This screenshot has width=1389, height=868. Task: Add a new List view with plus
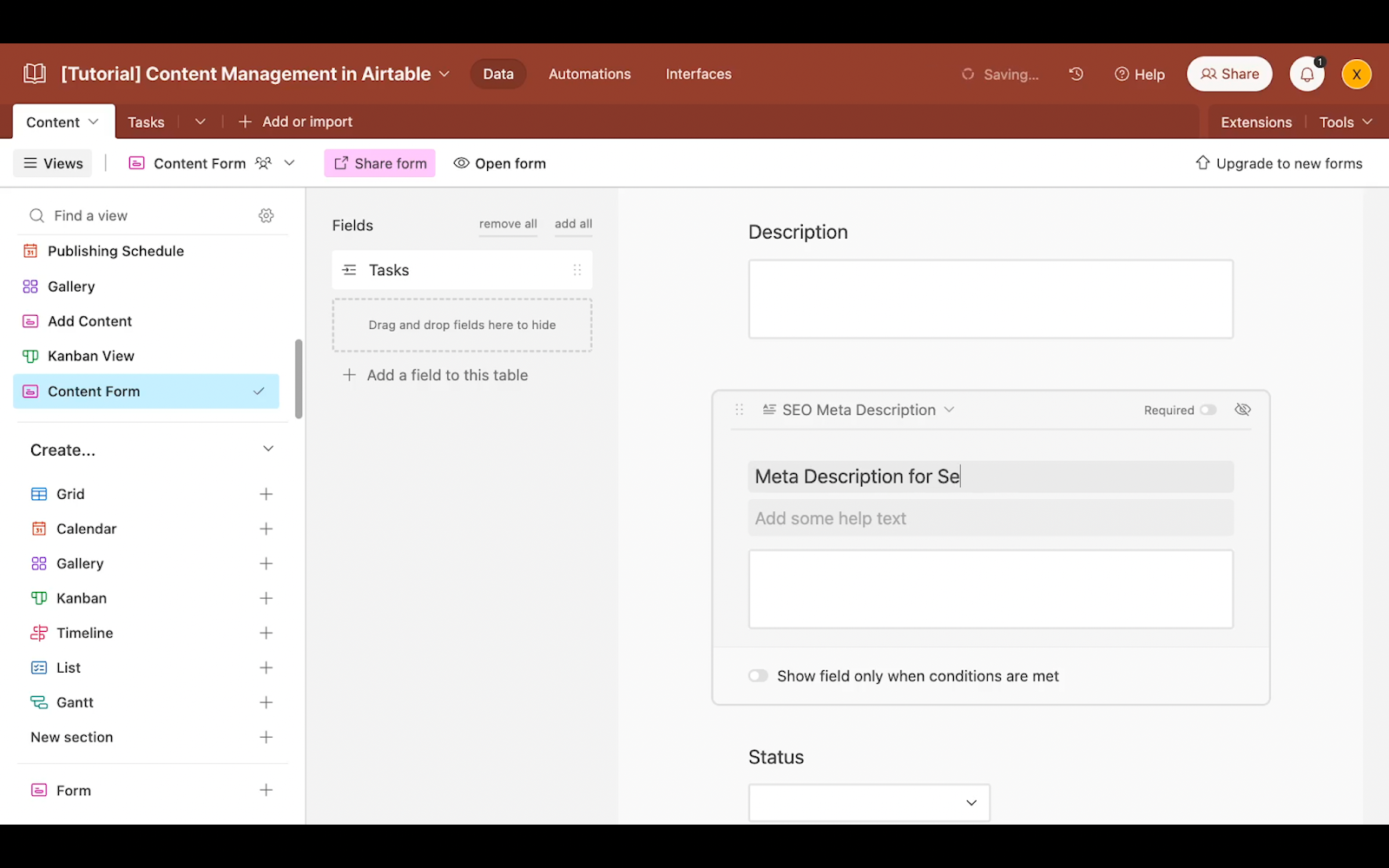pyautogui.click(x=267, y=667)
